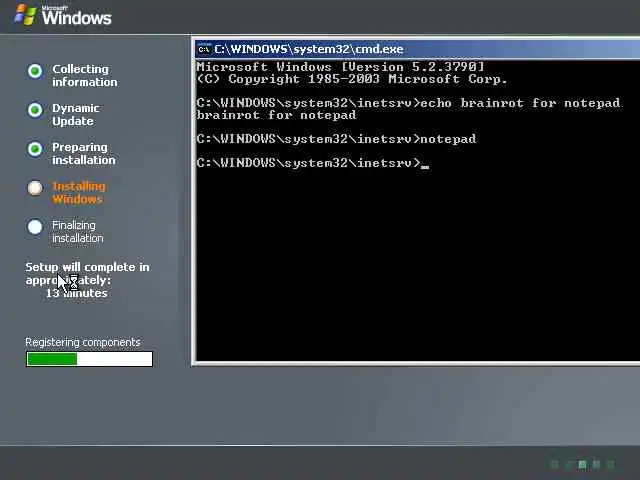This screenshot has height=480, width=640.
Task: Click the orange 'Installing Windows' label
Action: click(x=79, y=193)
